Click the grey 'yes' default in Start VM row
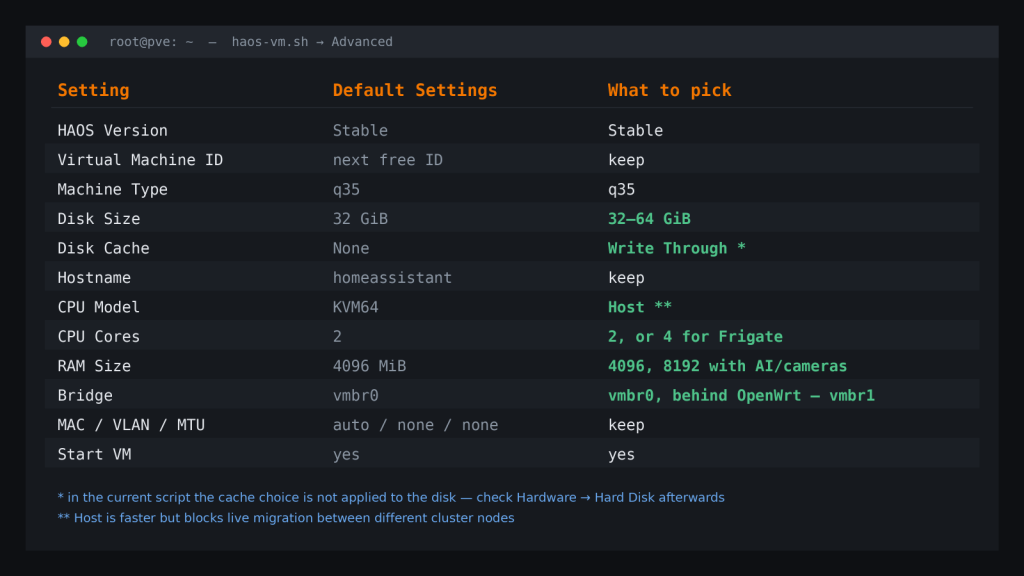 [x=346, y=455]
